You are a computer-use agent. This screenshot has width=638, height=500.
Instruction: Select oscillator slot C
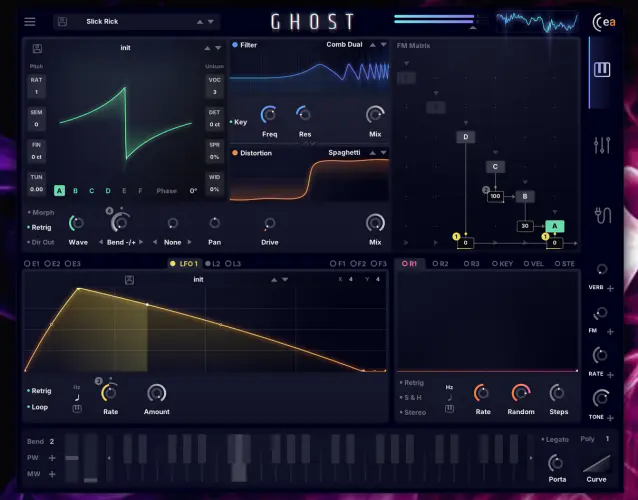tap(92, 191)
